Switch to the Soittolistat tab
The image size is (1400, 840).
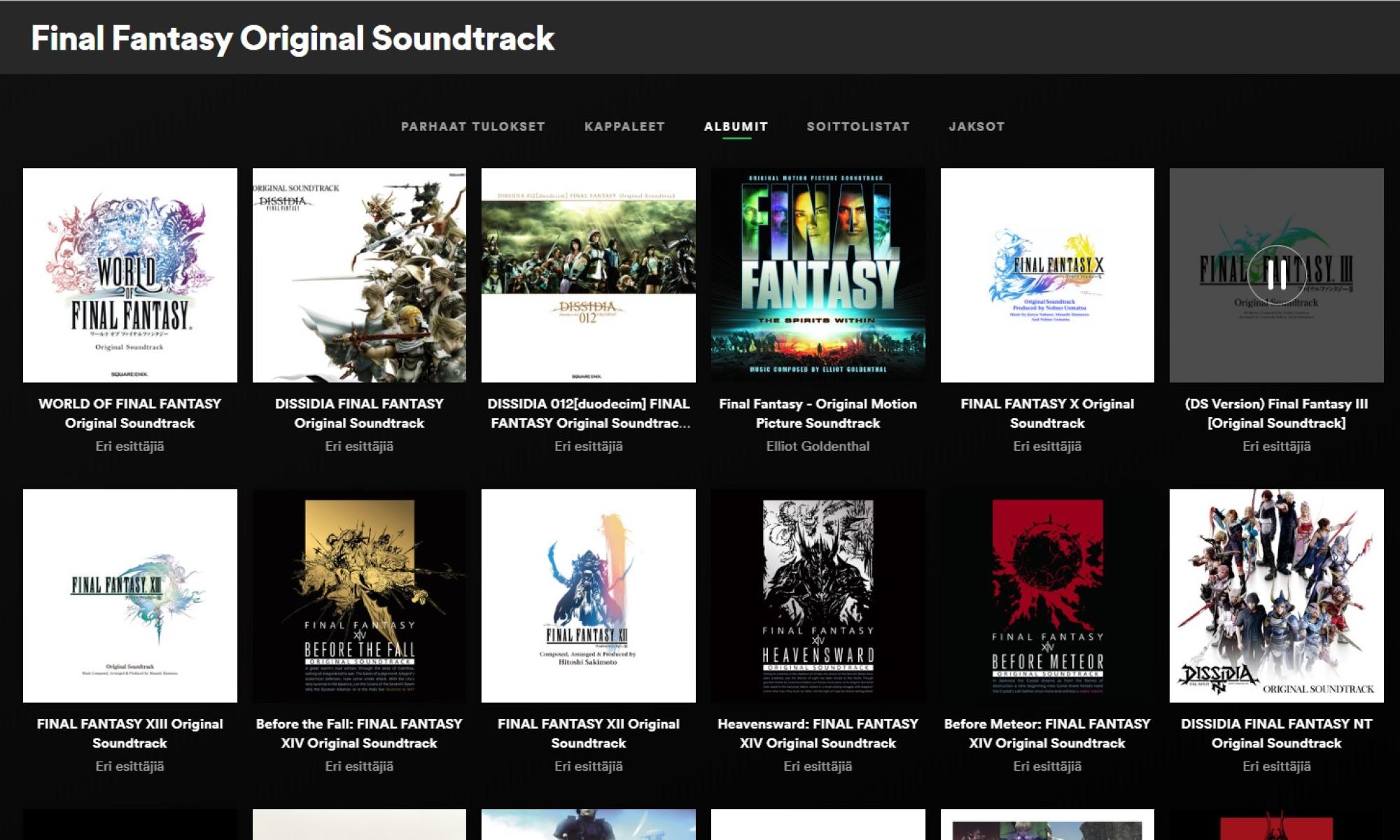click(858, 127)
